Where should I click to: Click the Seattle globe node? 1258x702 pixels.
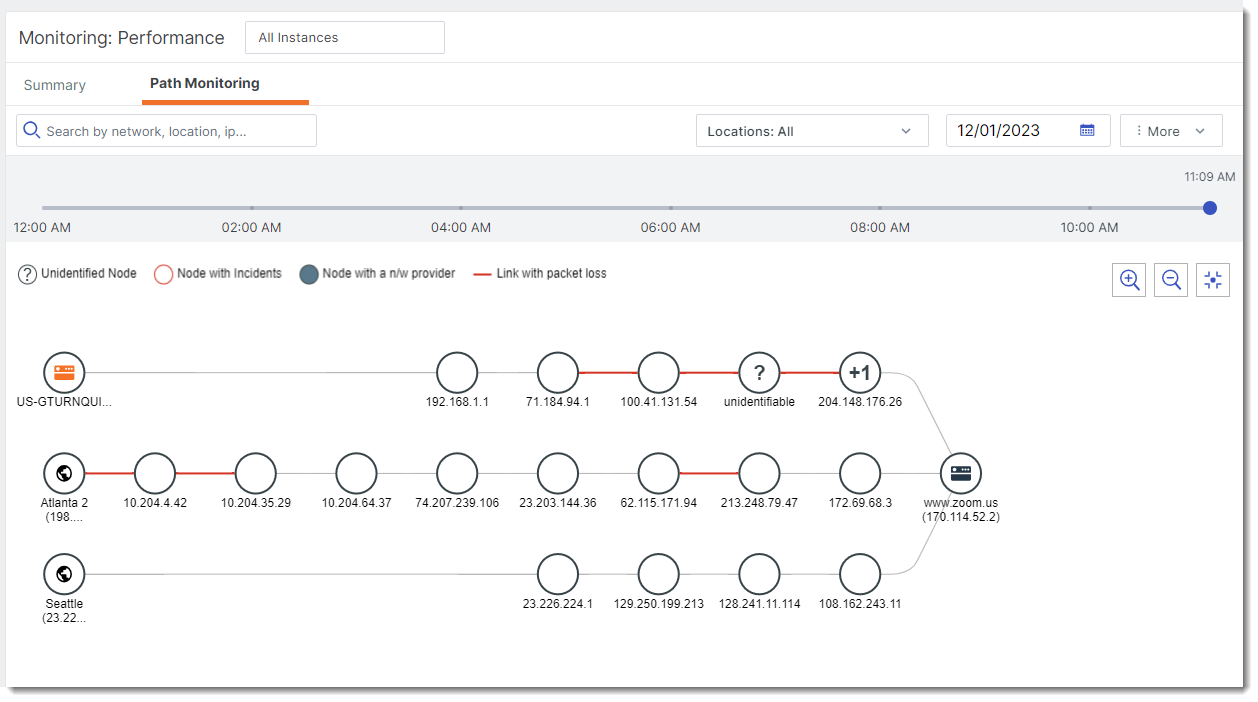[64, 574]
